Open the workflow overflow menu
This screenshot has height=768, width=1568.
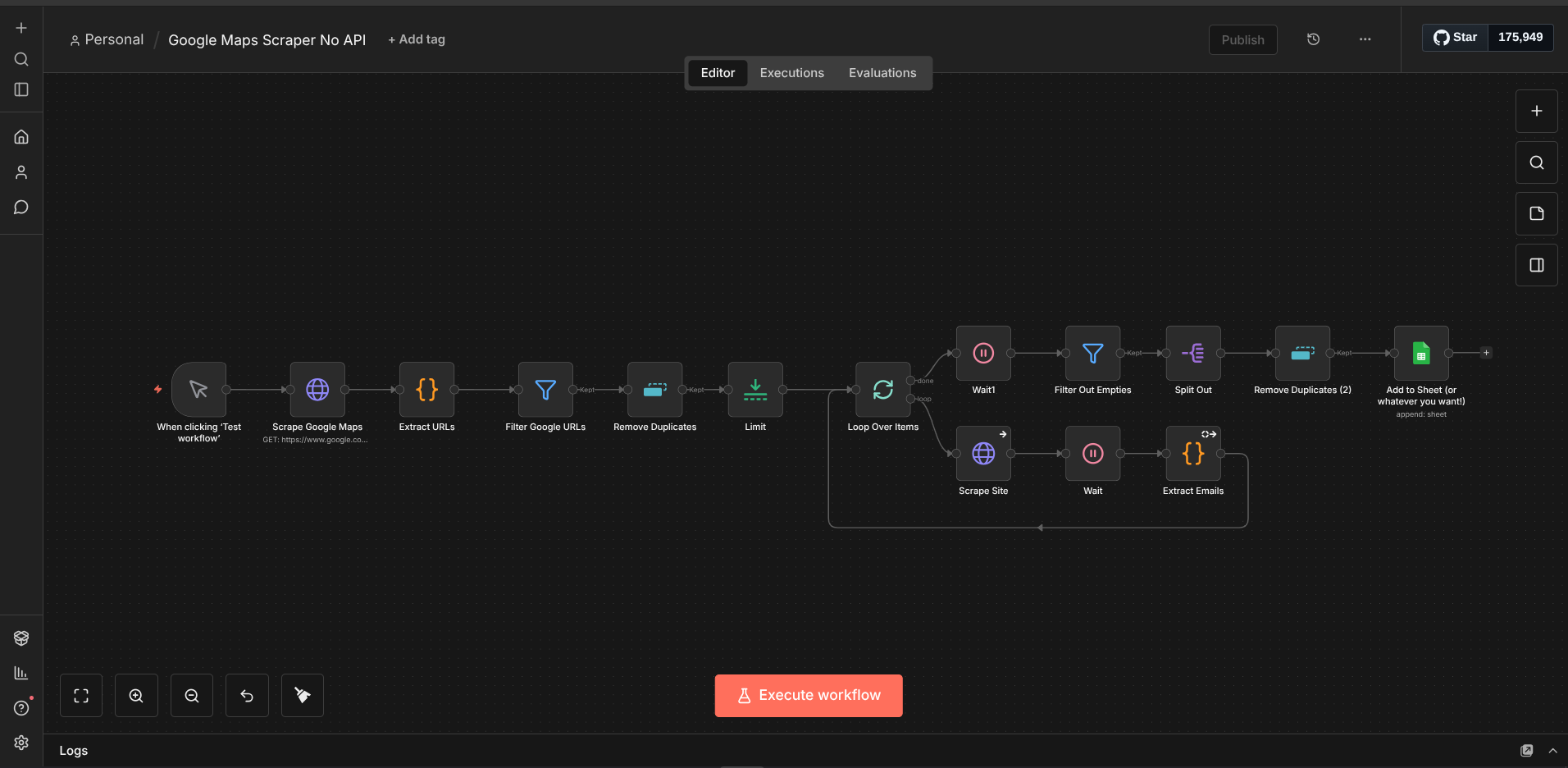tap(1365, 39)
